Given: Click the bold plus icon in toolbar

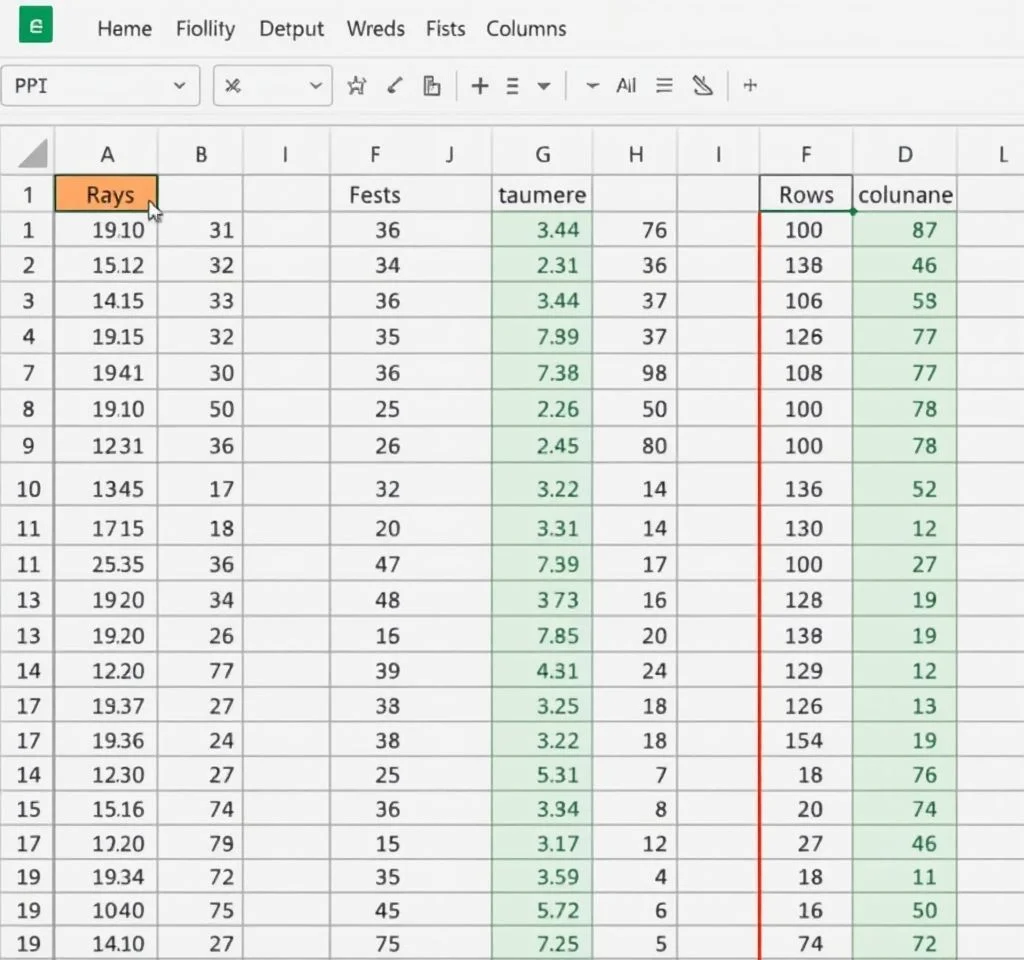Looking at the screenshot, I should tap(480, 86).
